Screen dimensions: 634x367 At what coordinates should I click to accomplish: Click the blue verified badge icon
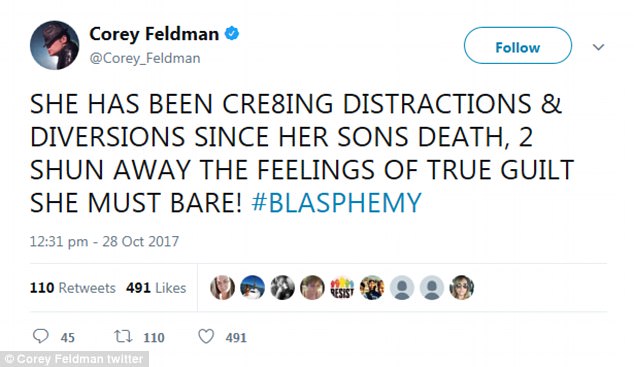tap(232, 34)
